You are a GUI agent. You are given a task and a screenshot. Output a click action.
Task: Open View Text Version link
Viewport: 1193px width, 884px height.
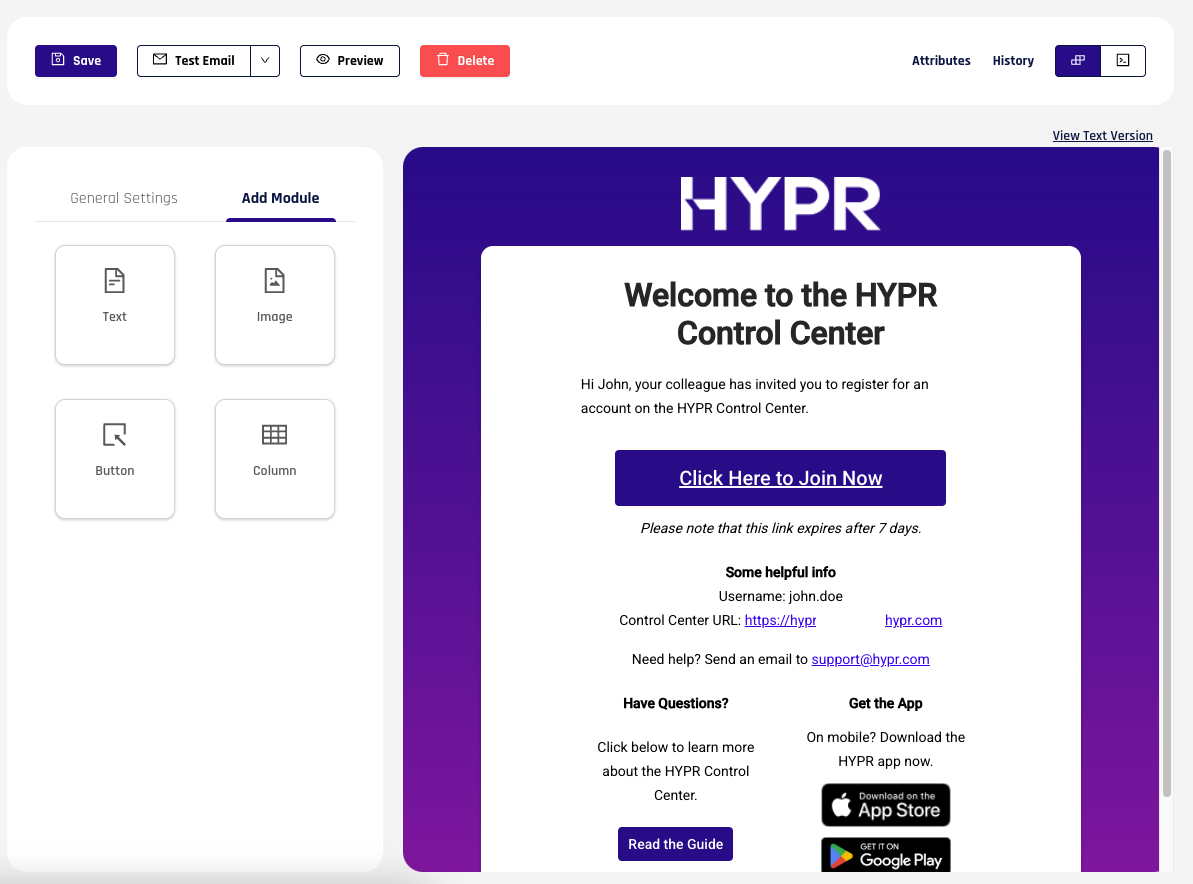coord(1102,136)
